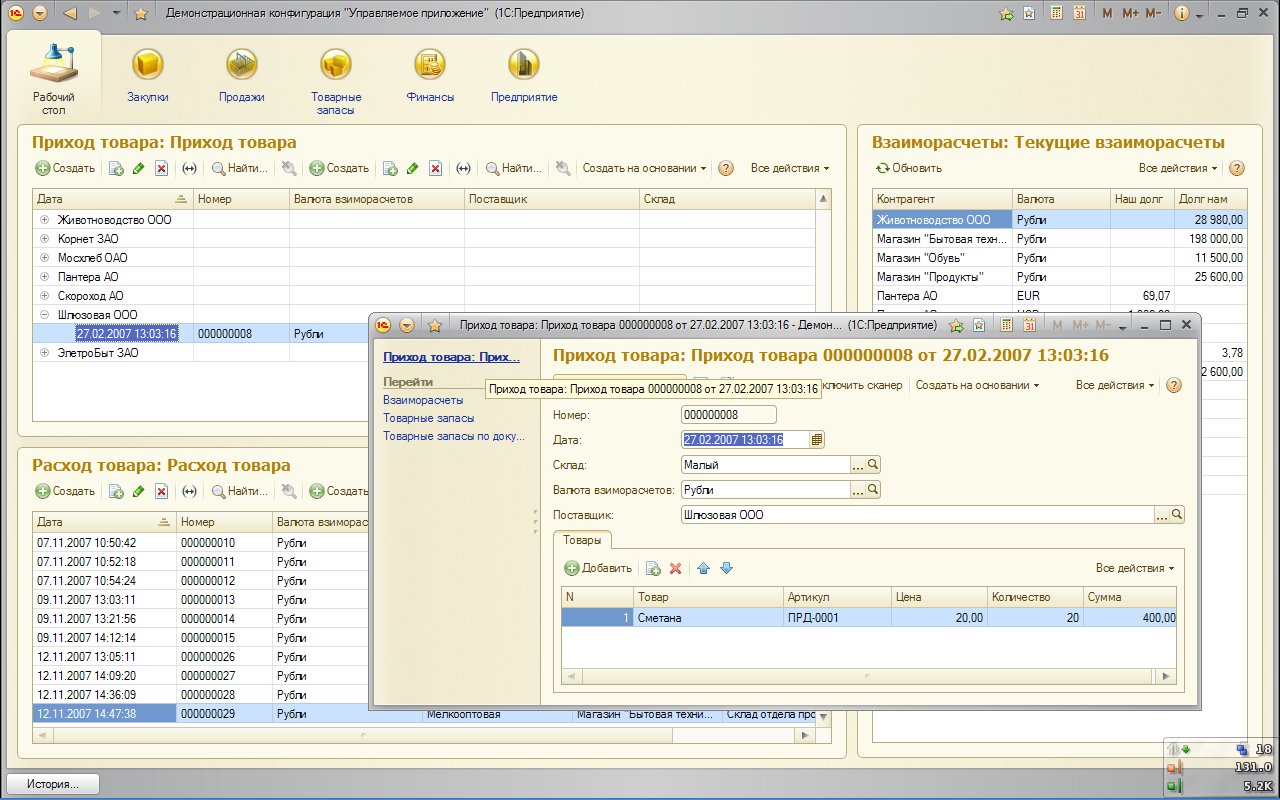
Task: Click the back arrow in main title bar
Action: (x=70, y=14)
